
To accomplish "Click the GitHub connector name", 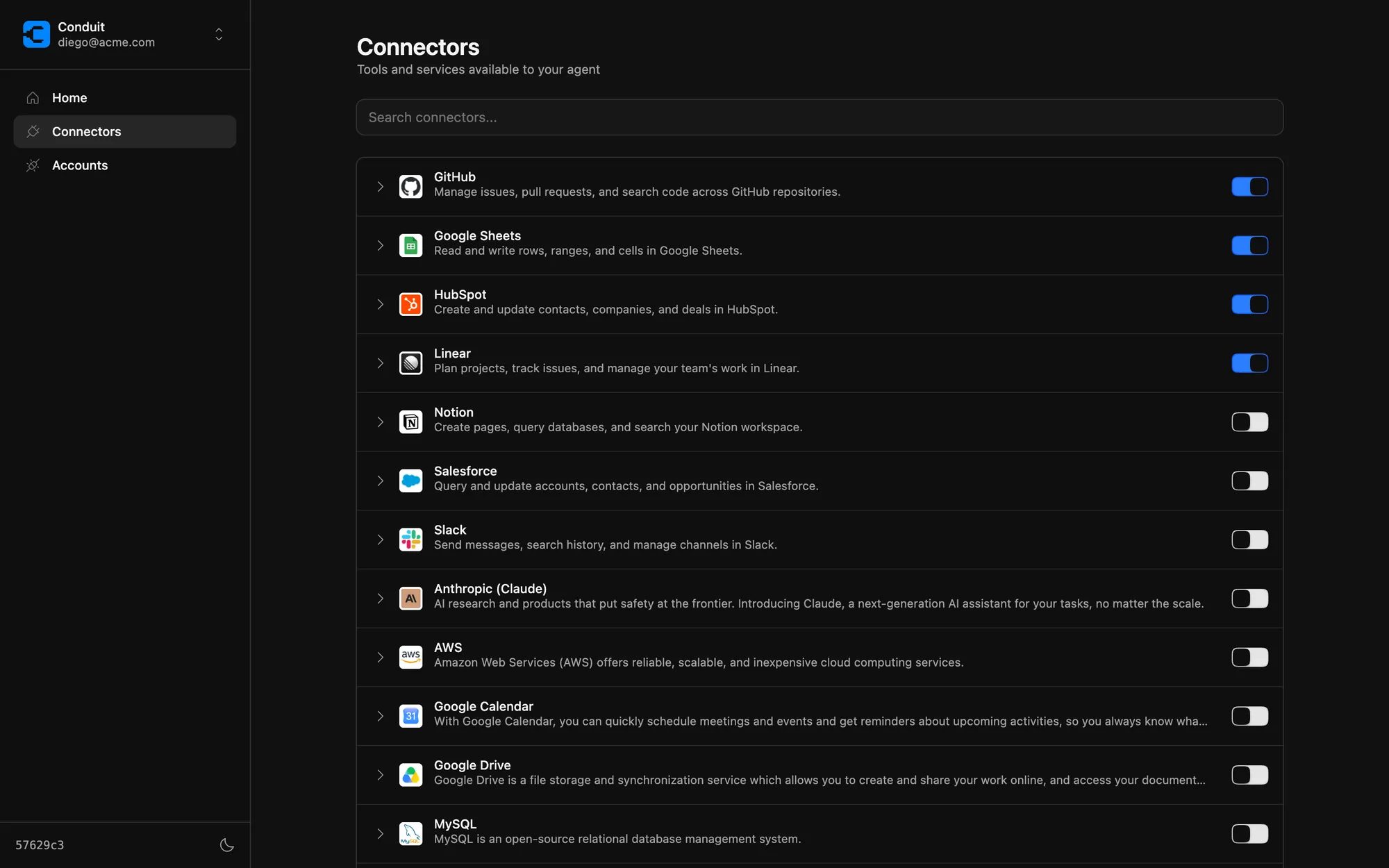I will click(455, 177).
